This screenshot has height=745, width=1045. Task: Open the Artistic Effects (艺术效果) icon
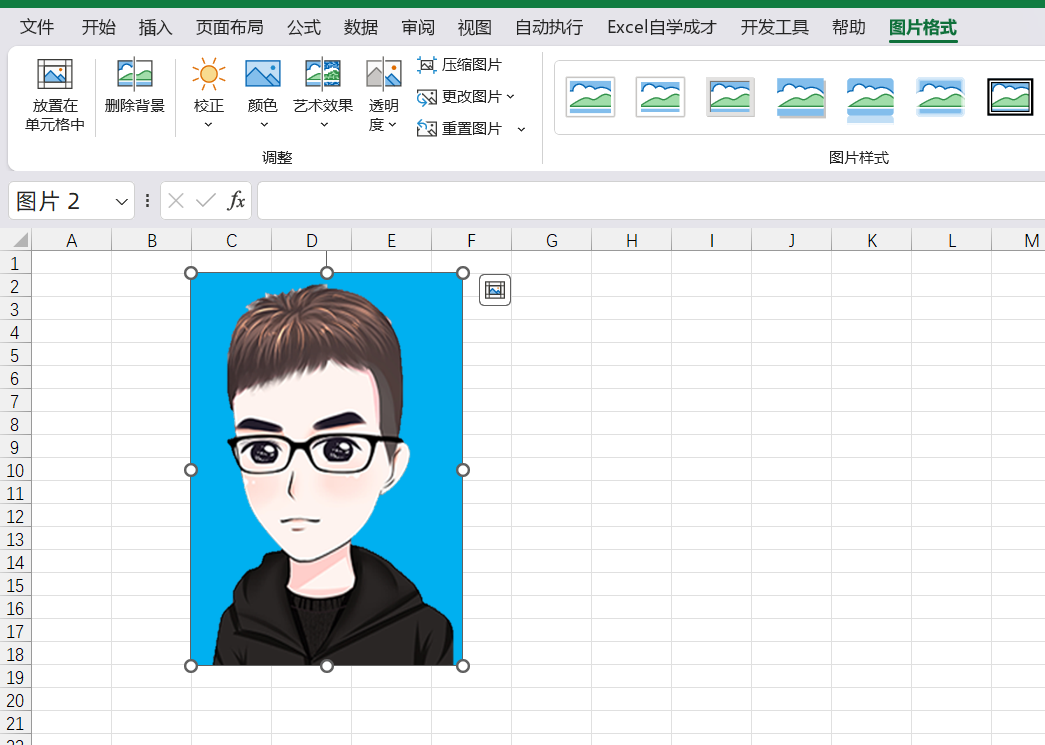323,74
